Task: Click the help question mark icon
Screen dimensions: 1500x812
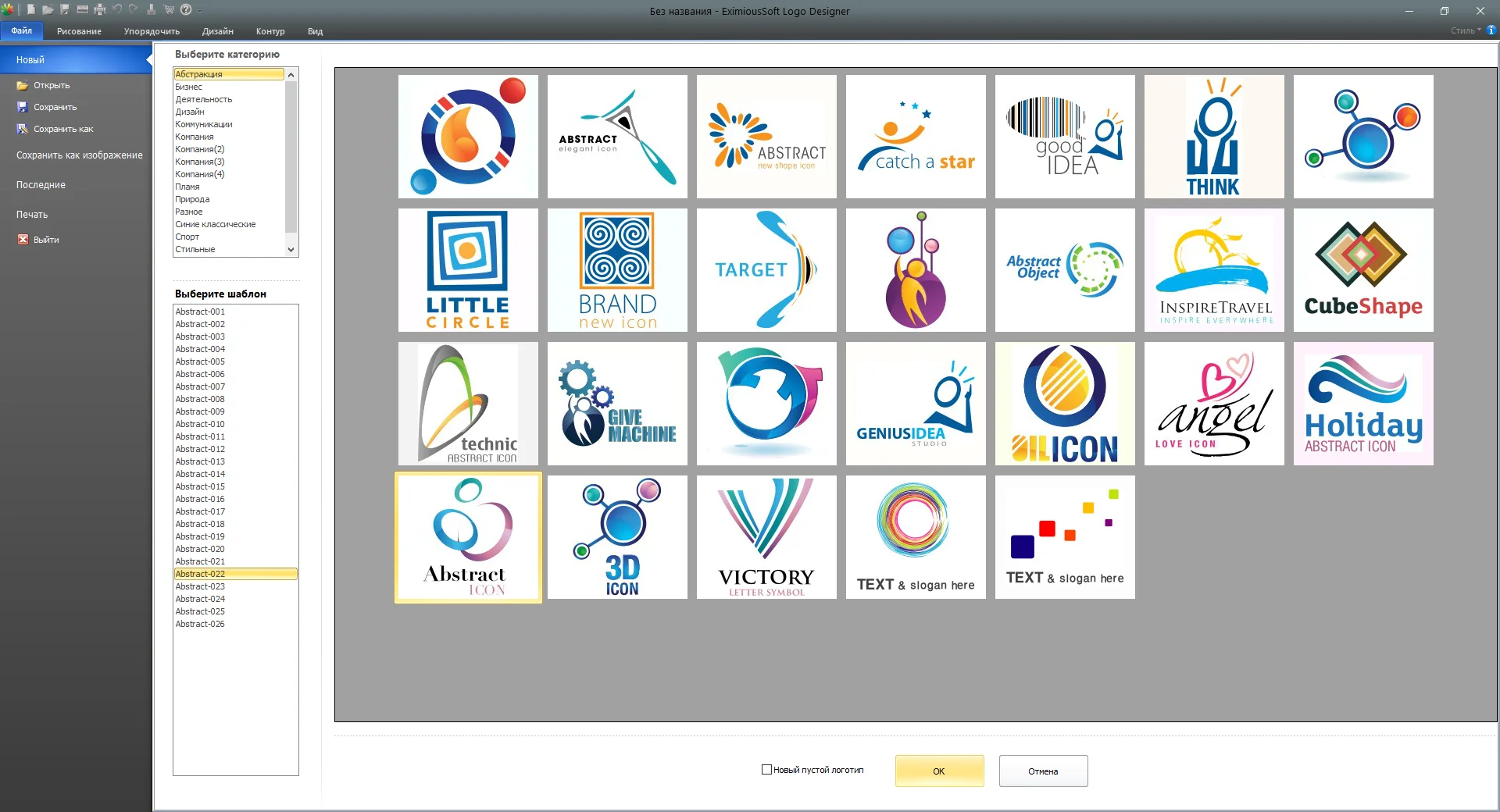Action: (186, 9)
